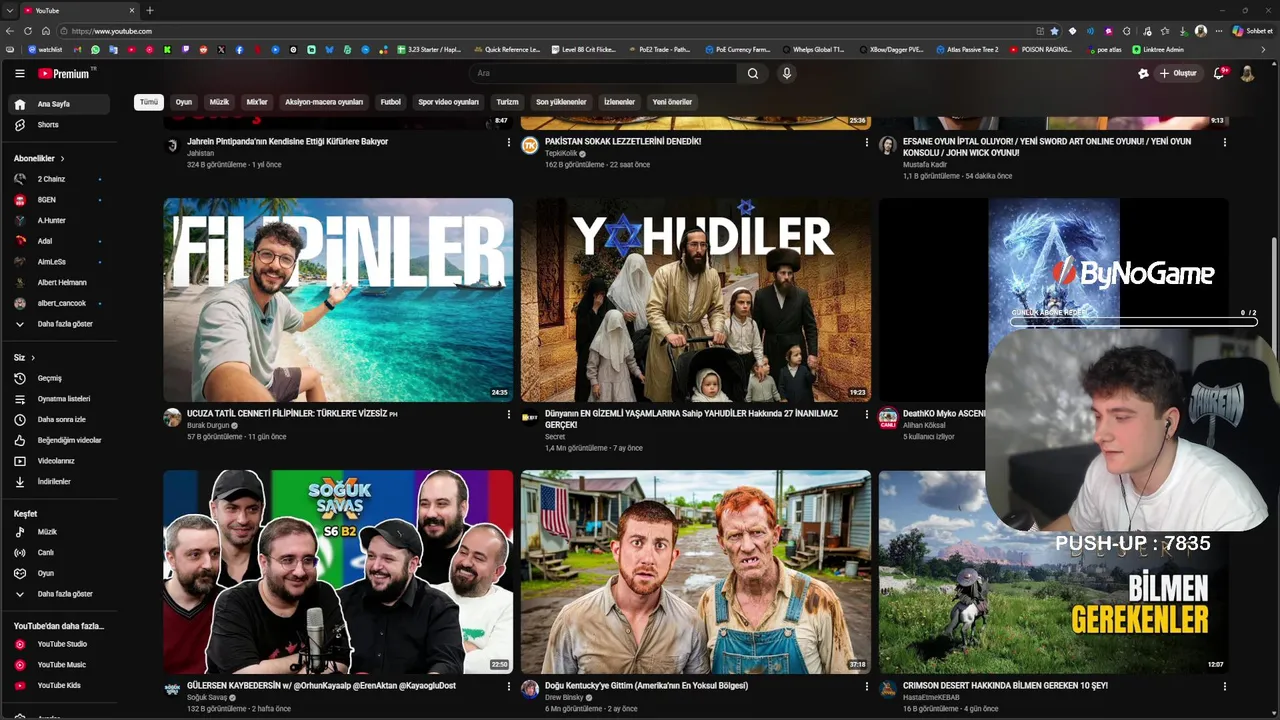Select the Yeni öneriler filter chip
Screen dimensions: 1280x720
[x=672, y=102]
